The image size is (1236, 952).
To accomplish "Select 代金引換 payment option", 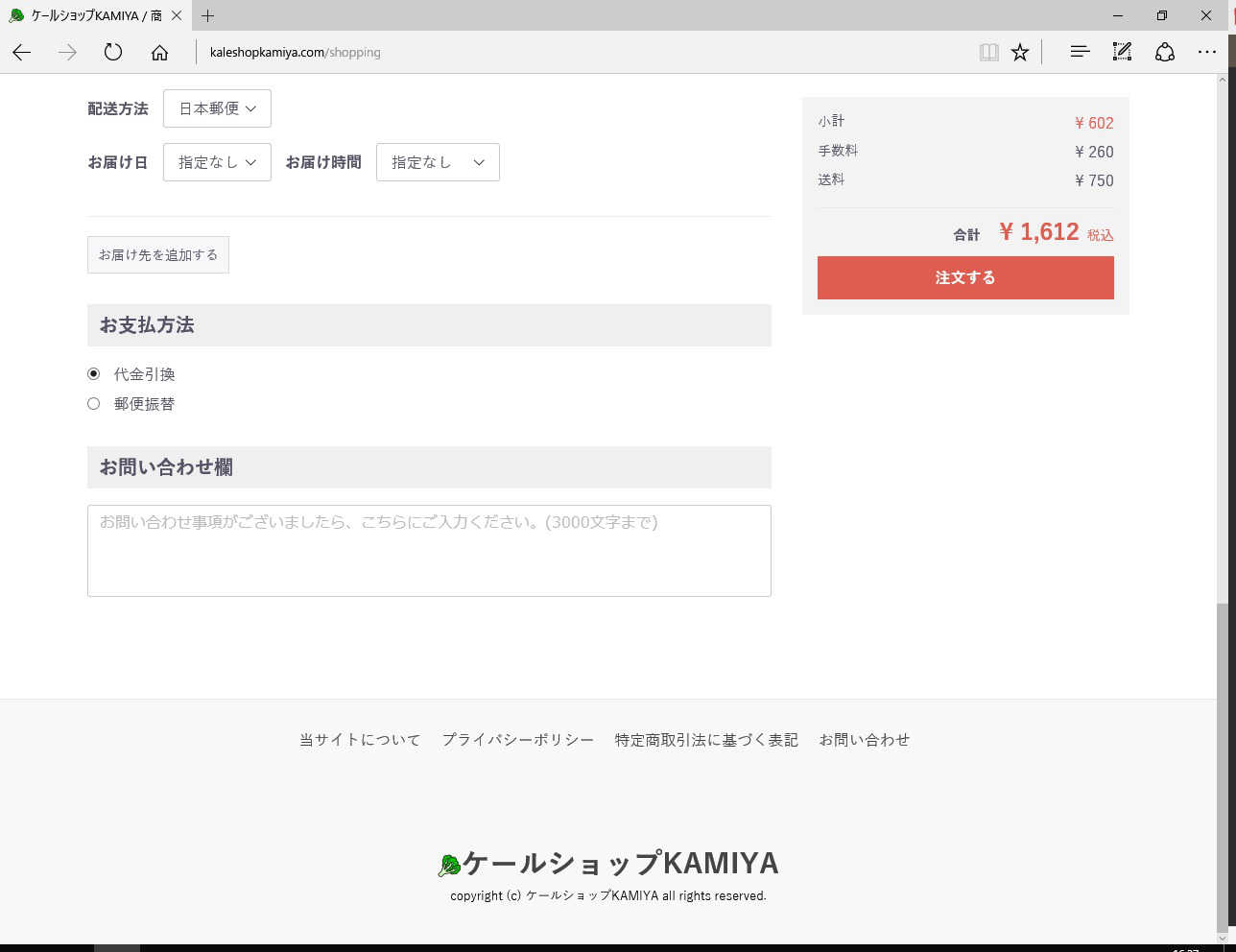I will click(x=94, y=374).
